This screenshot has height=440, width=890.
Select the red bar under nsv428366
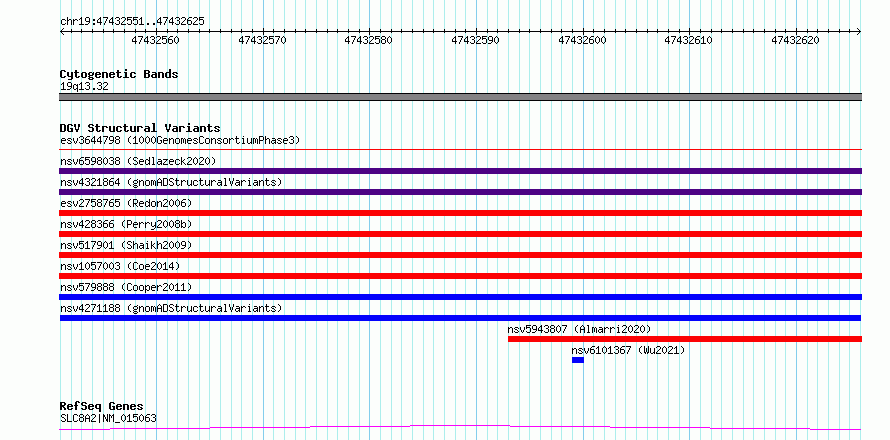tap(460, 234)
